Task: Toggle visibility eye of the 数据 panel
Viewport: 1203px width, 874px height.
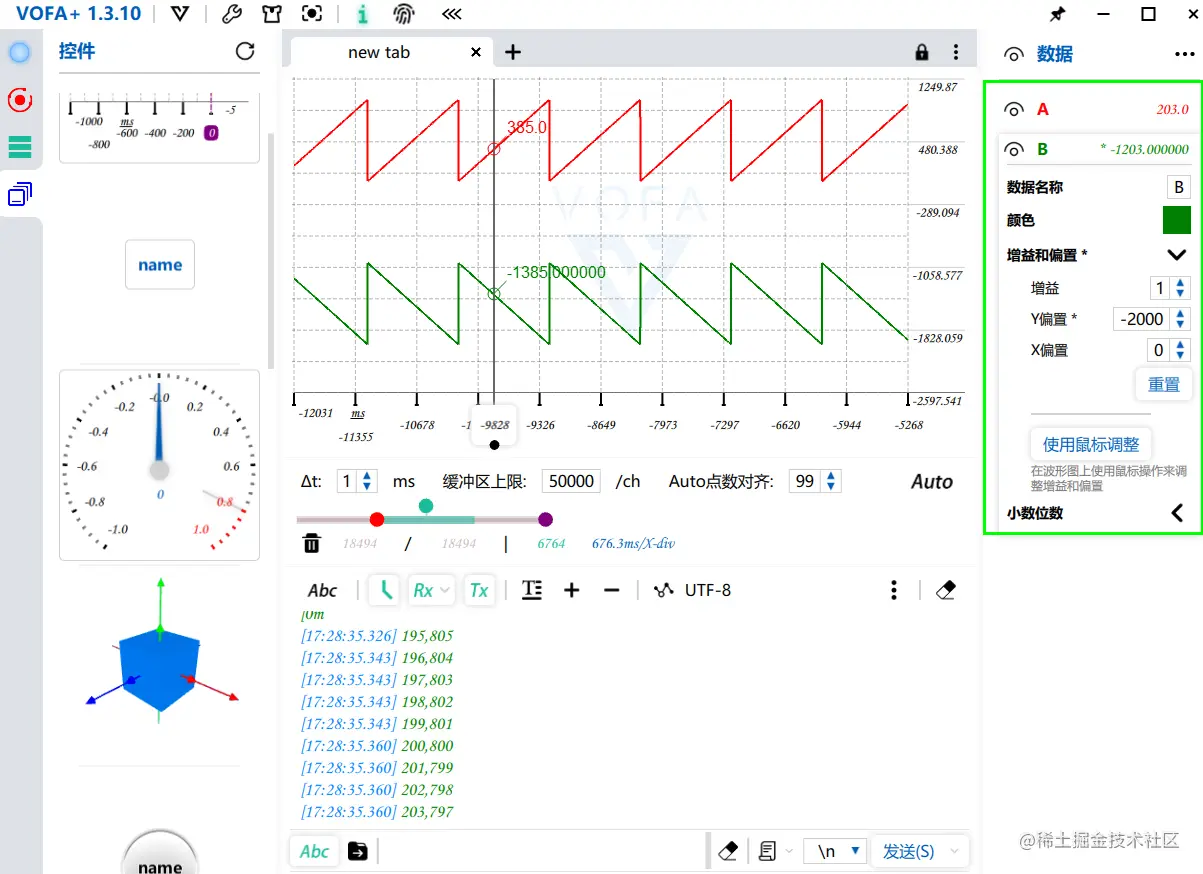Action: 1015,55
